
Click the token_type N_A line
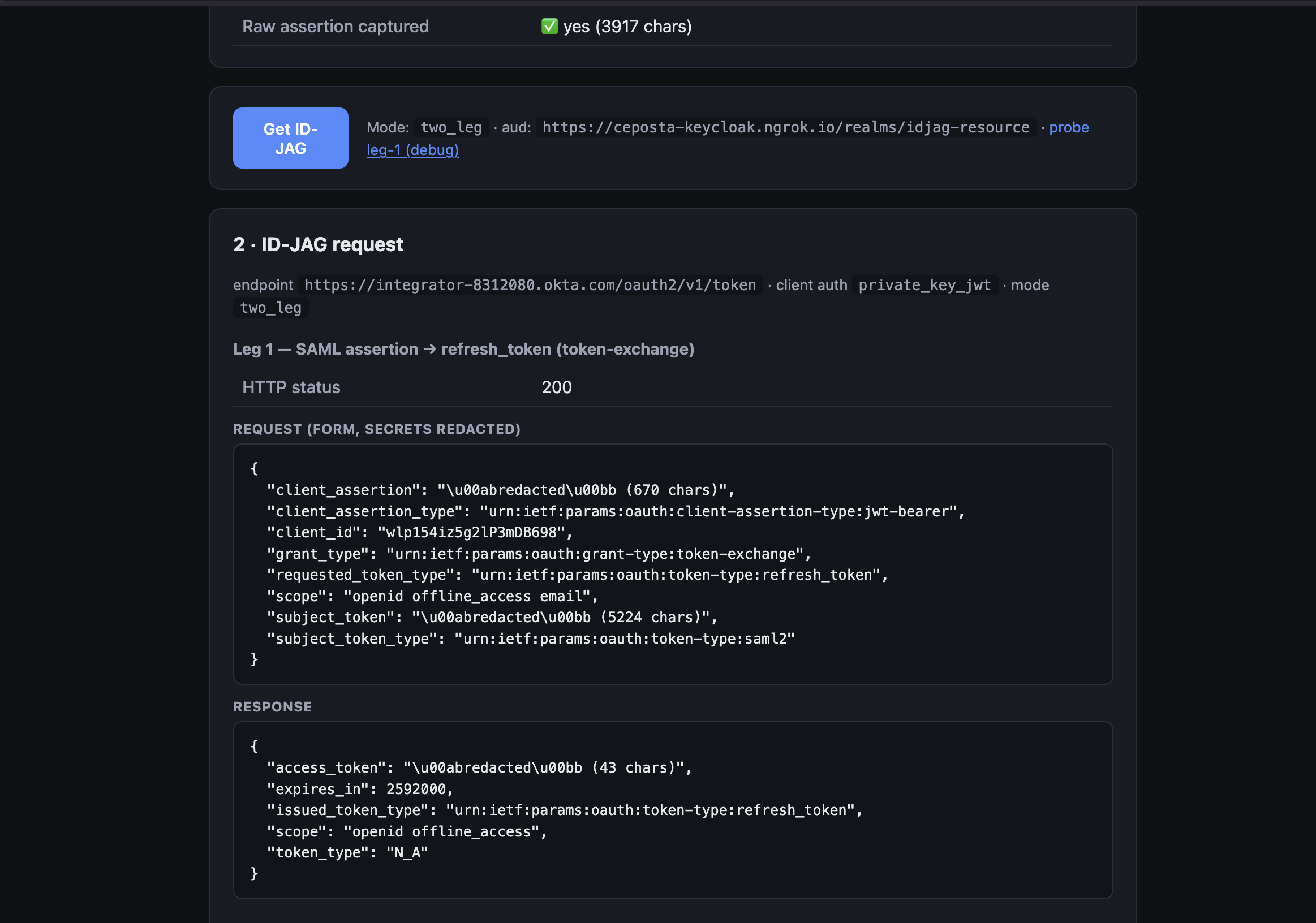coord(347,853)
